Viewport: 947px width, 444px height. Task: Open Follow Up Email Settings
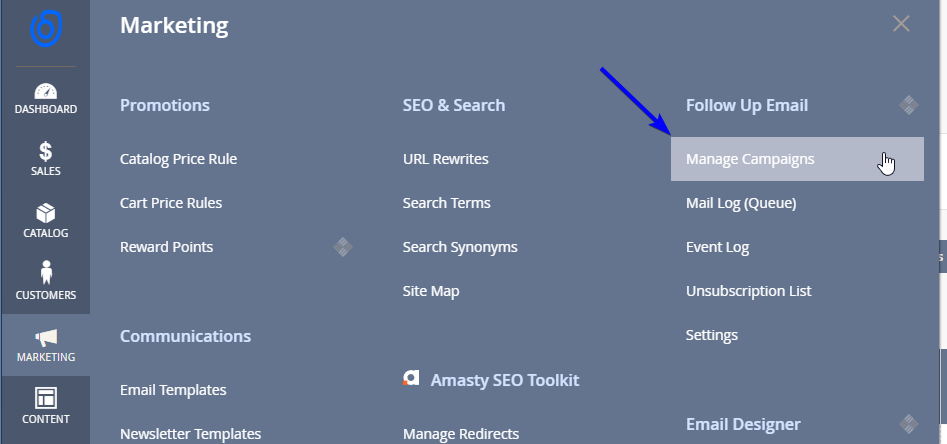711,335
